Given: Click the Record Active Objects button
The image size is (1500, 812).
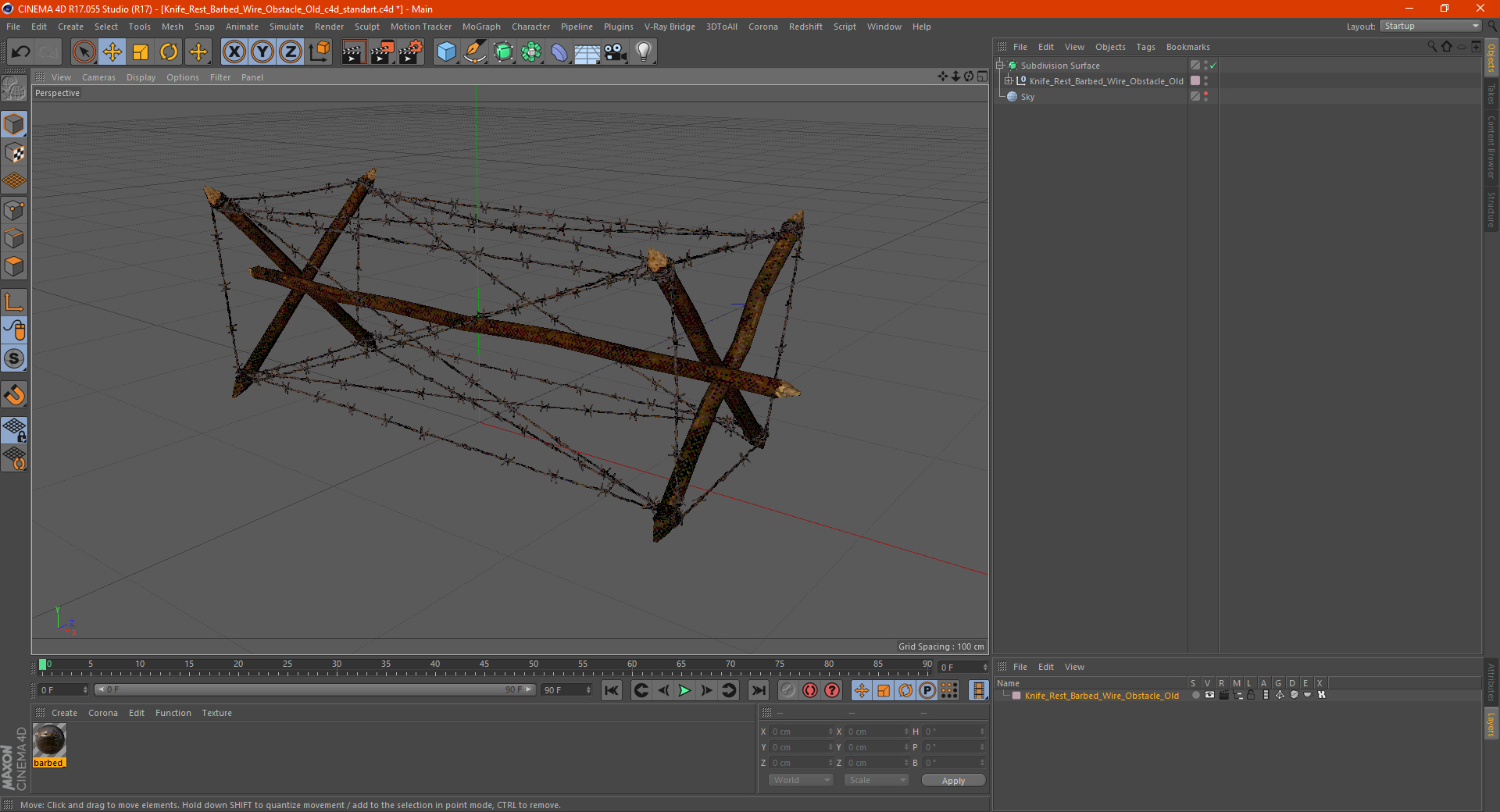Looking at the screenshot, I should pos(787,690).
